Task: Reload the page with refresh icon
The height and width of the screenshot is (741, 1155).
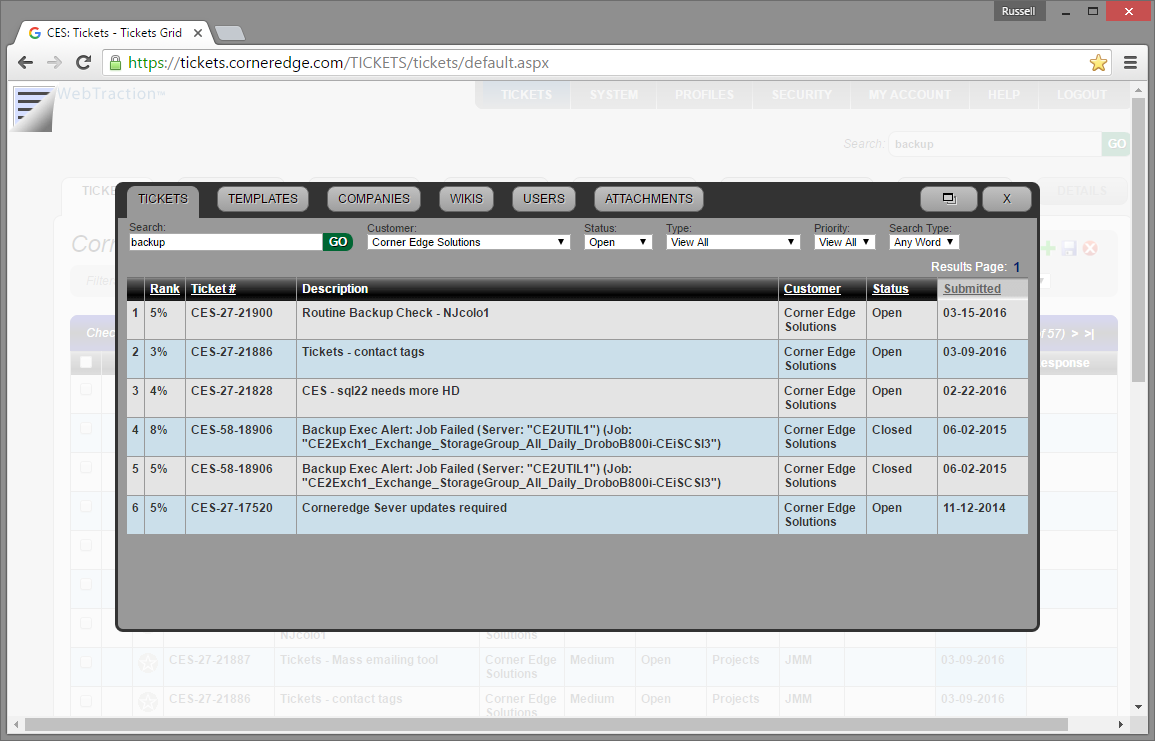Action: pos(83,63)
